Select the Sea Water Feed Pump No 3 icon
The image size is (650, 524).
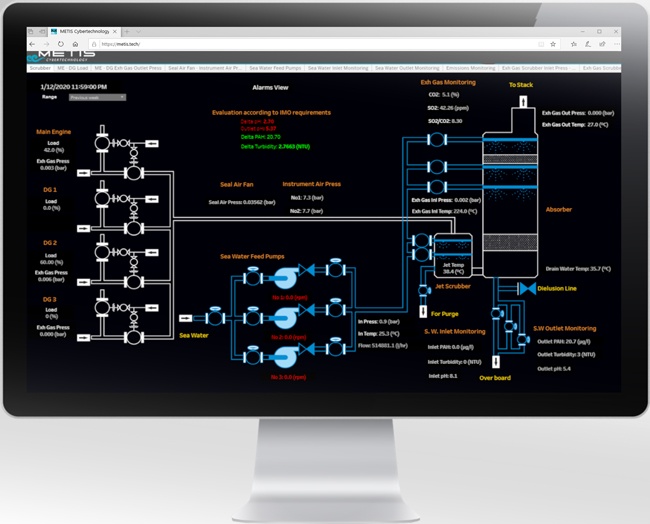(x=285, y=357)
